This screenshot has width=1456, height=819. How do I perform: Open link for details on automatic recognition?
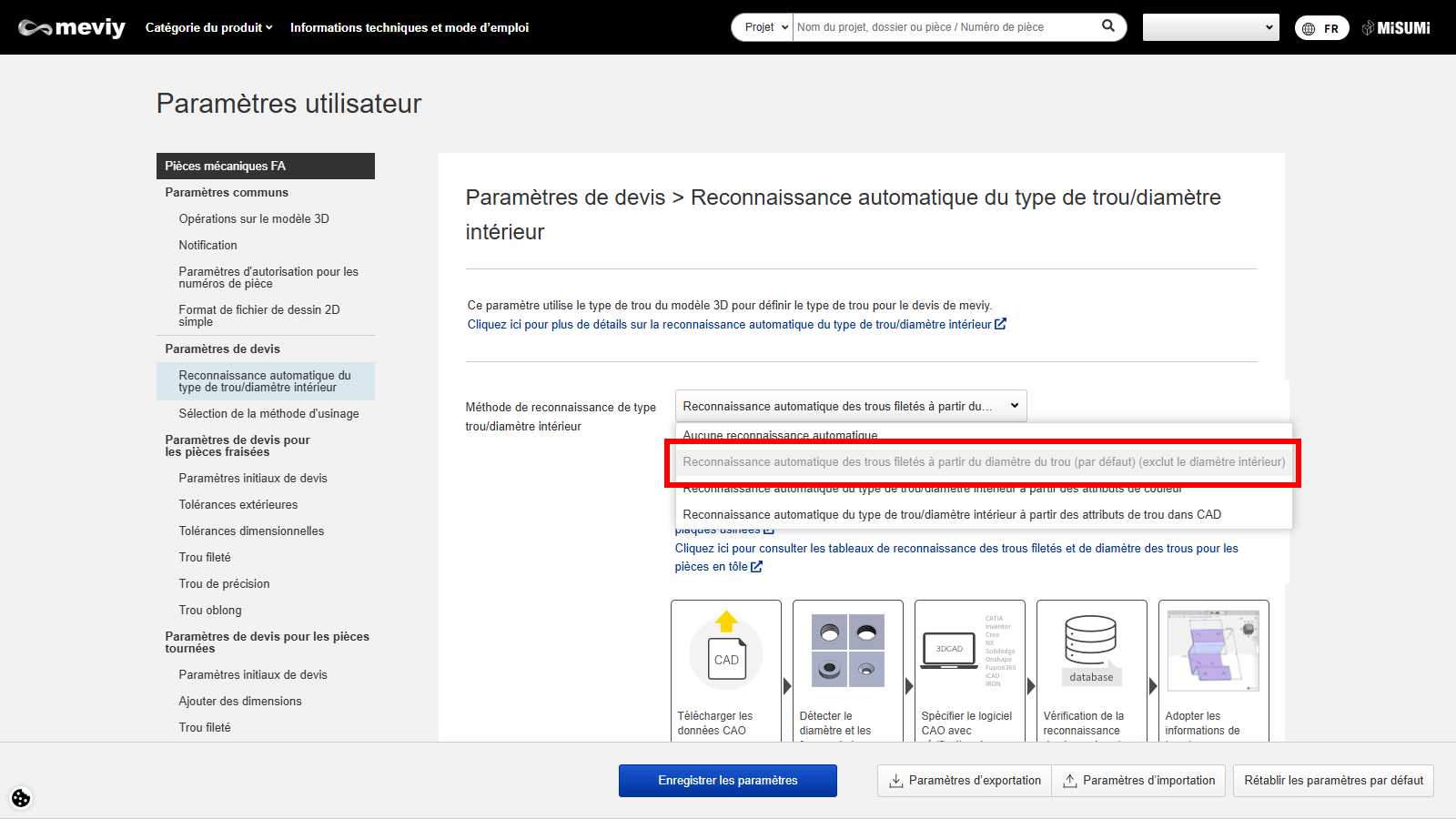click(735, 324)
